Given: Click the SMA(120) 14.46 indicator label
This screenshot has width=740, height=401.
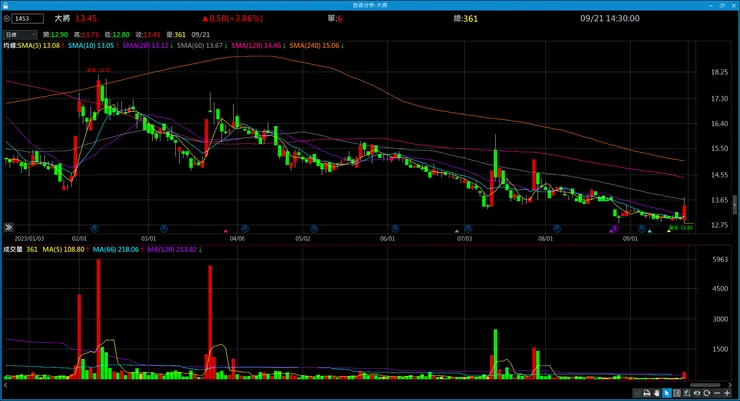Looking at the screenshot, I should pyautogui.click(x=256, y=46).
